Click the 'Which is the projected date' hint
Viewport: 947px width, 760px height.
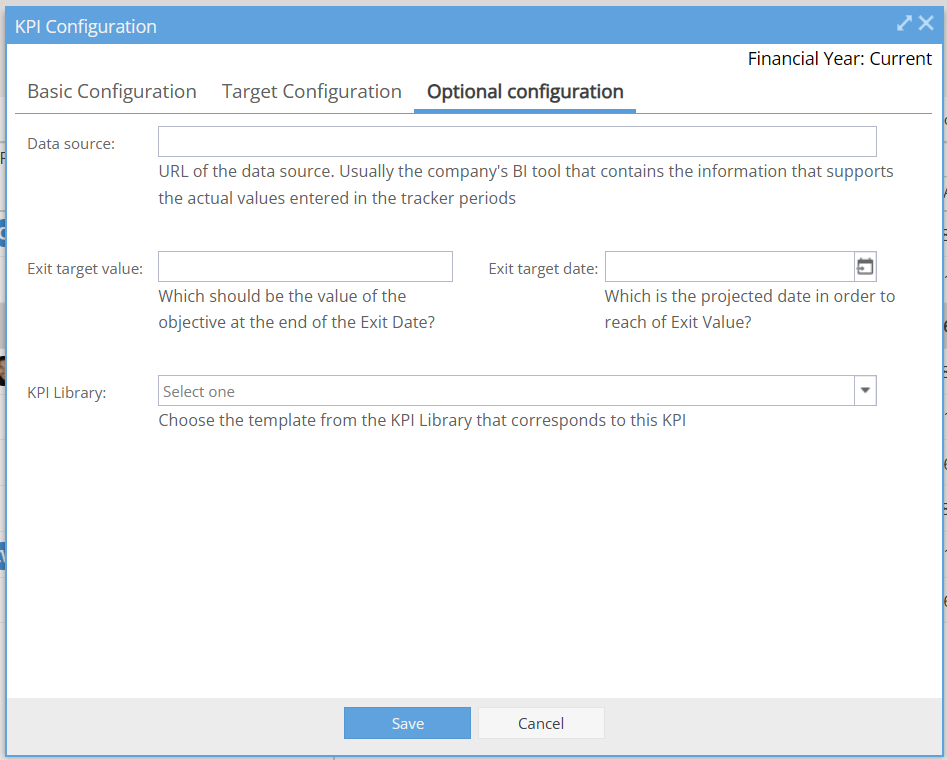750,309
